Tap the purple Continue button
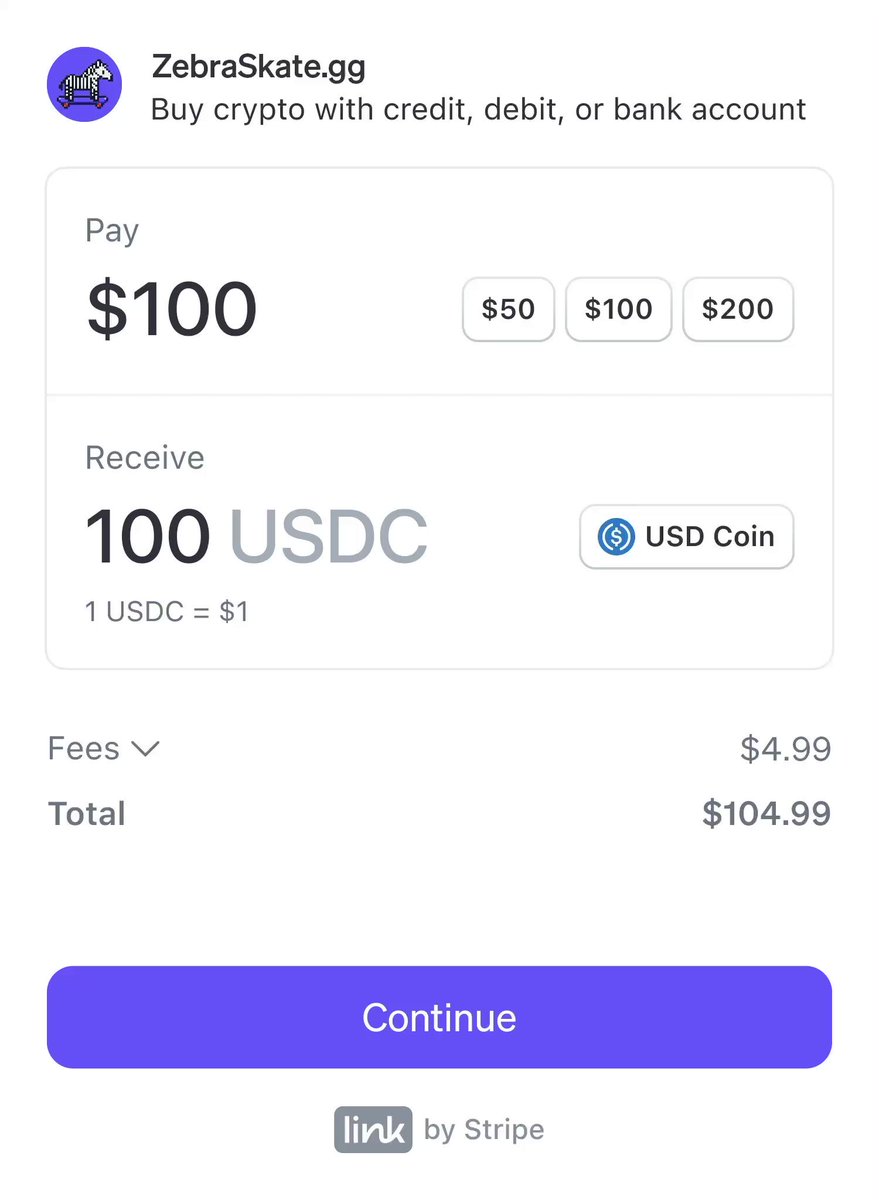The image size is (879, 1200). click(x=439, y=1017)
